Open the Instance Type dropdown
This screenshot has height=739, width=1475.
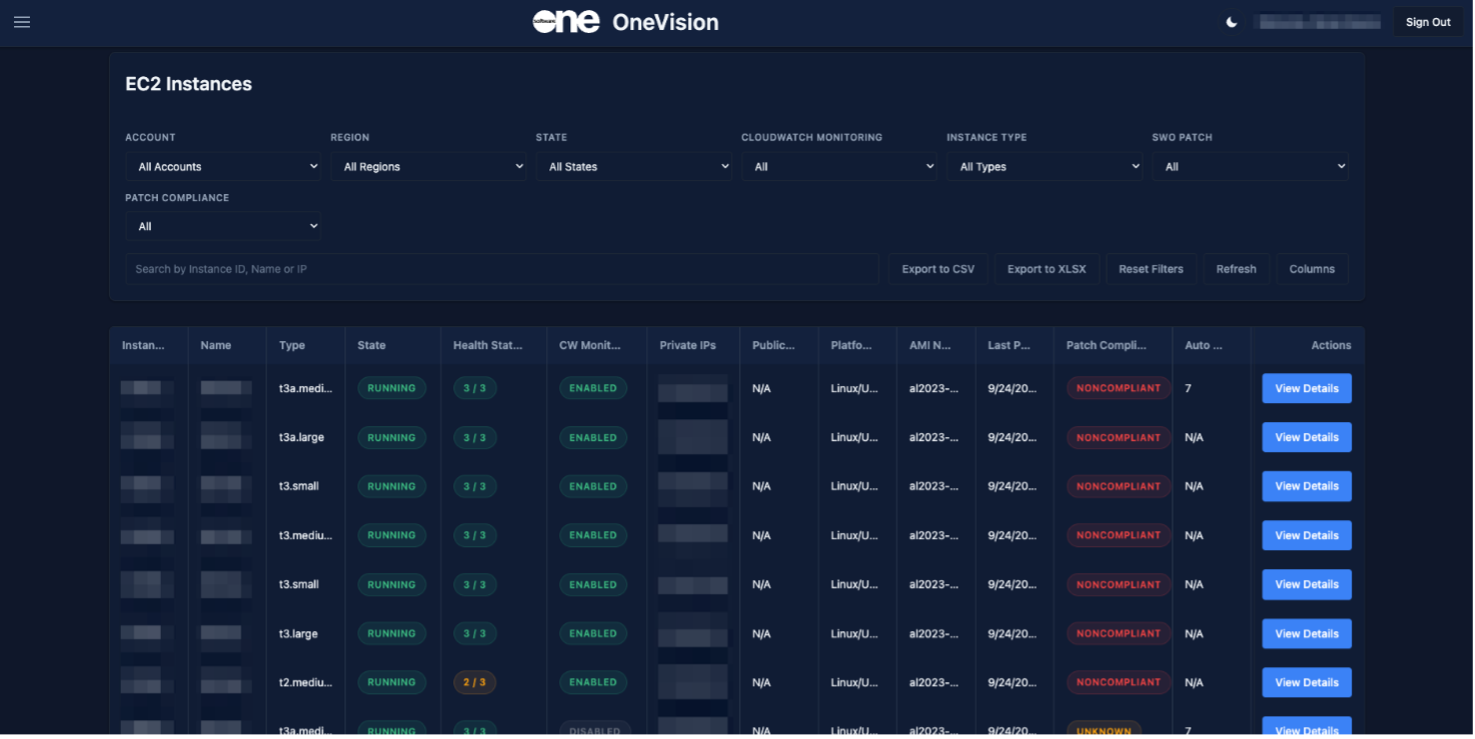1045,167
